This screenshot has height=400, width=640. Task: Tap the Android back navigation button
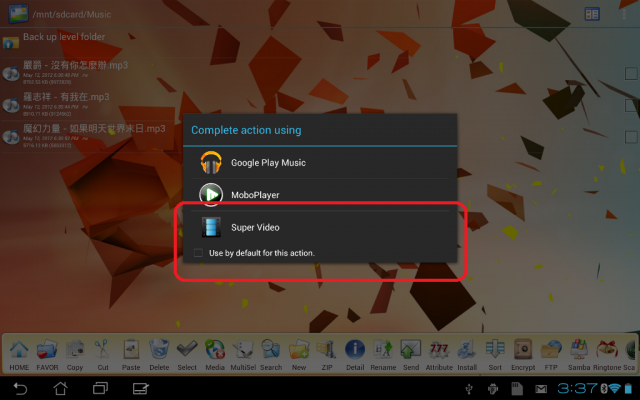[20, 388]
